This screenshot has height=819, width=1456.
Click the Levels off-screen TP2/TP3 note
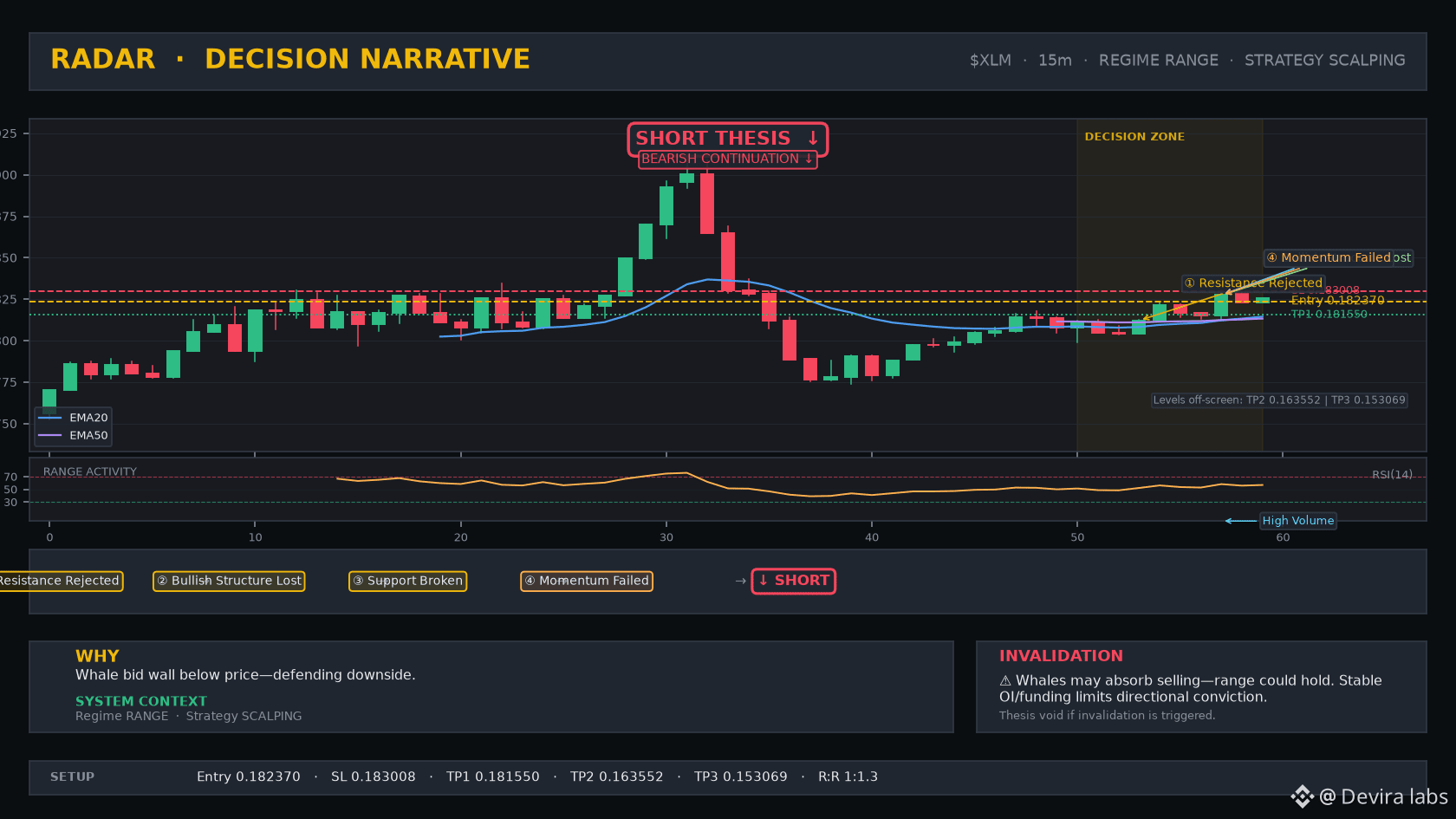click(1279, 400)
